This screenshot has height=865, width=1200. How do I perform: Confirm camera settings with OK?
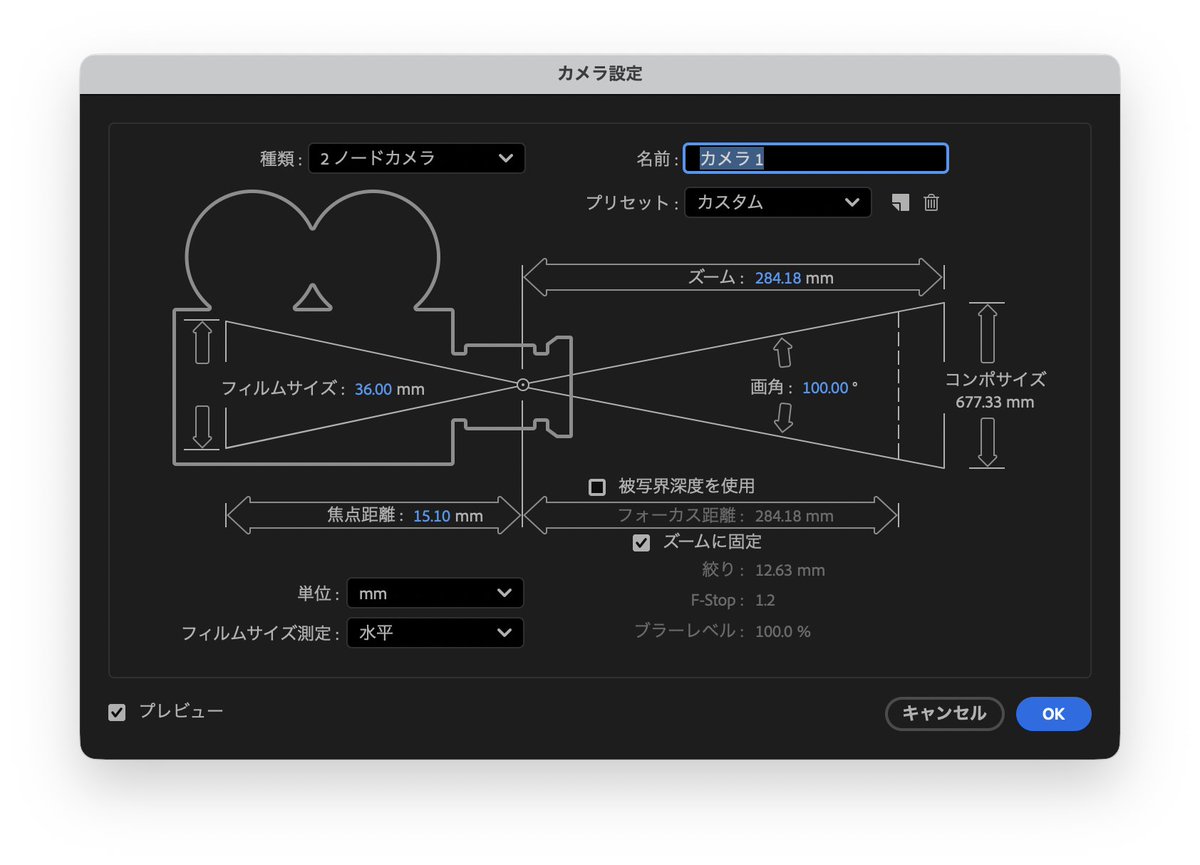point(1053,714)
